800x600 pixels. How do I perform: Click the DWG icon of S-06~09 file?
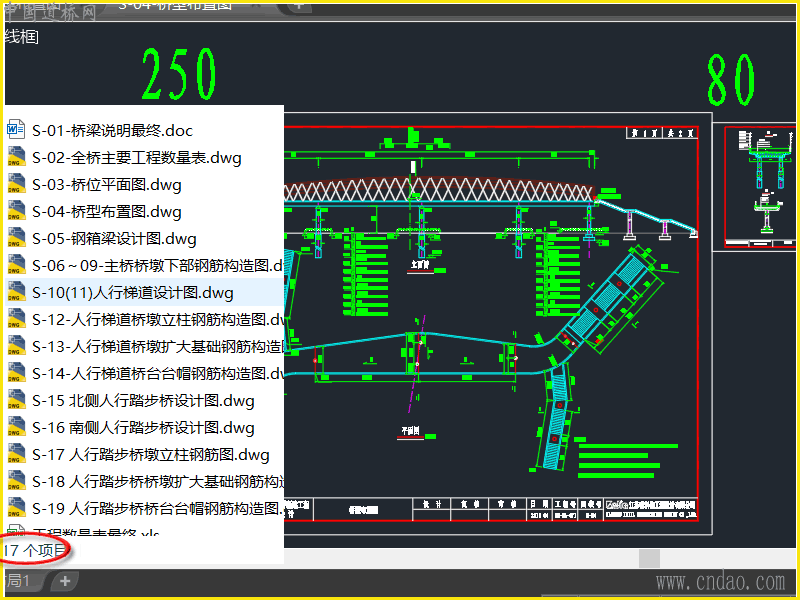[x=16, y=265]
